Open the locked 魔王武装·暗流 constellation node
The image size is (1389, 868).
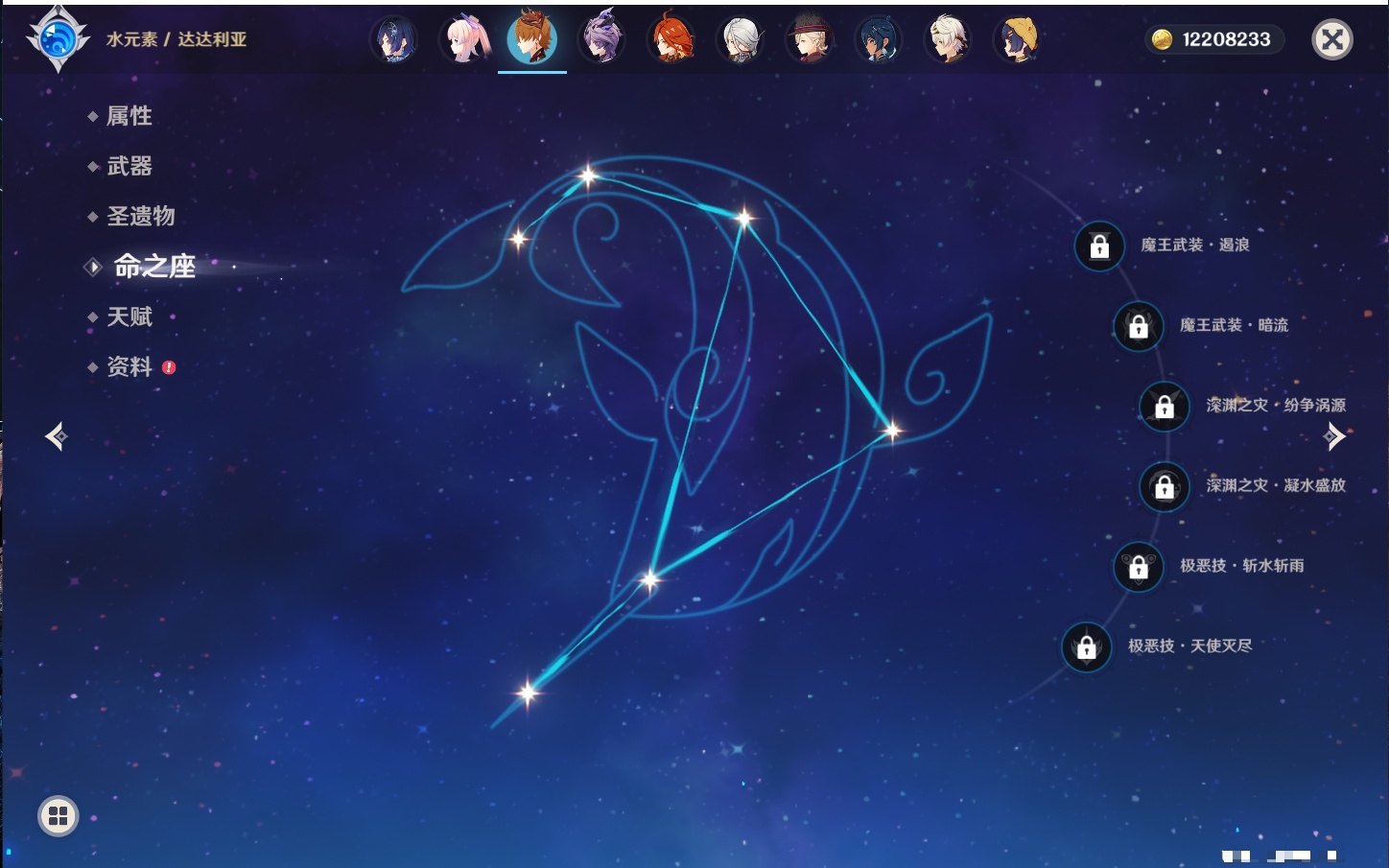click(x=1139, y=326)
